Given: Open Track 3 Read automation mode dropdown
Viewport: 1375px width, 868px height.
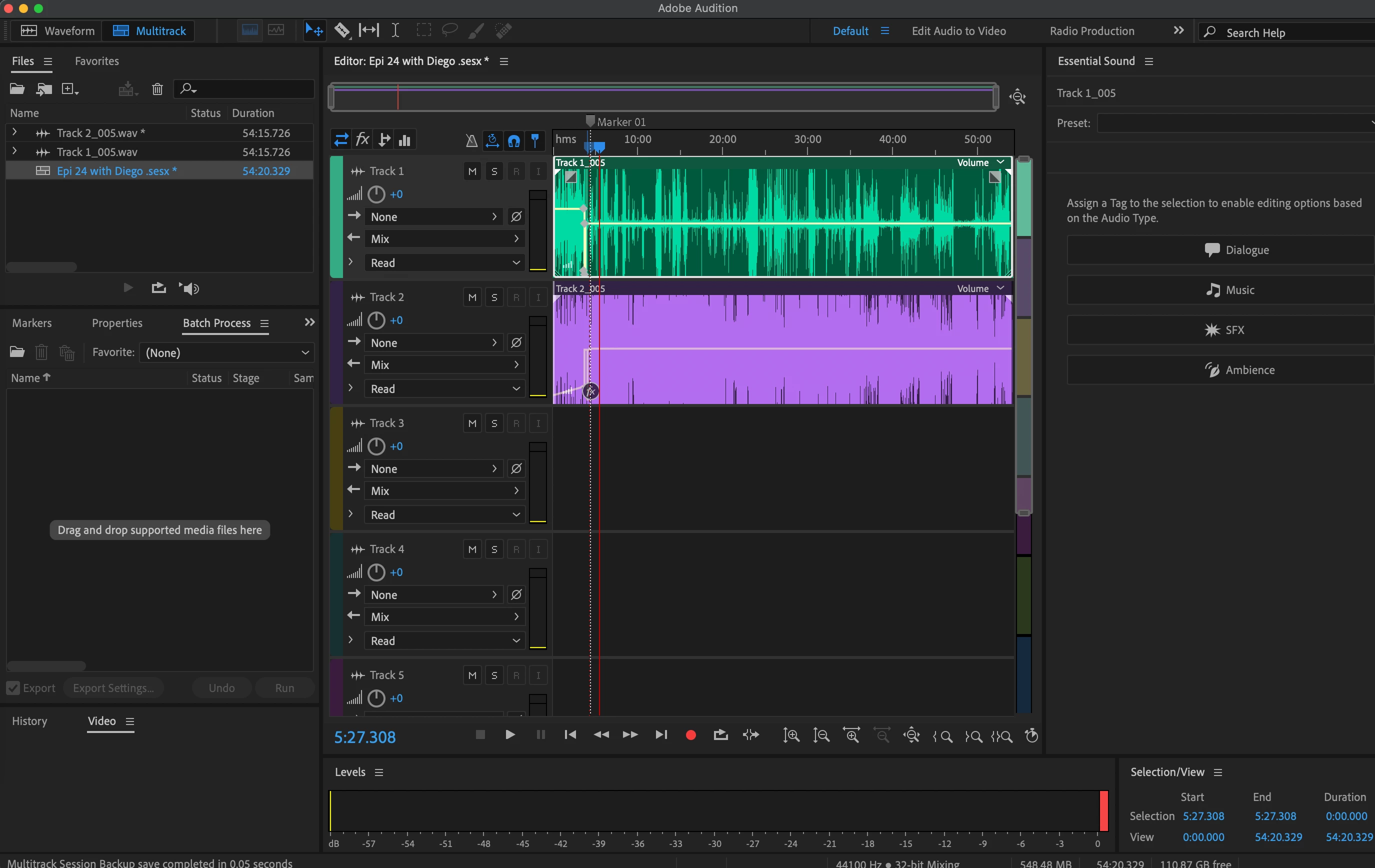Looking at the screenshot, I should coord(444,515).
